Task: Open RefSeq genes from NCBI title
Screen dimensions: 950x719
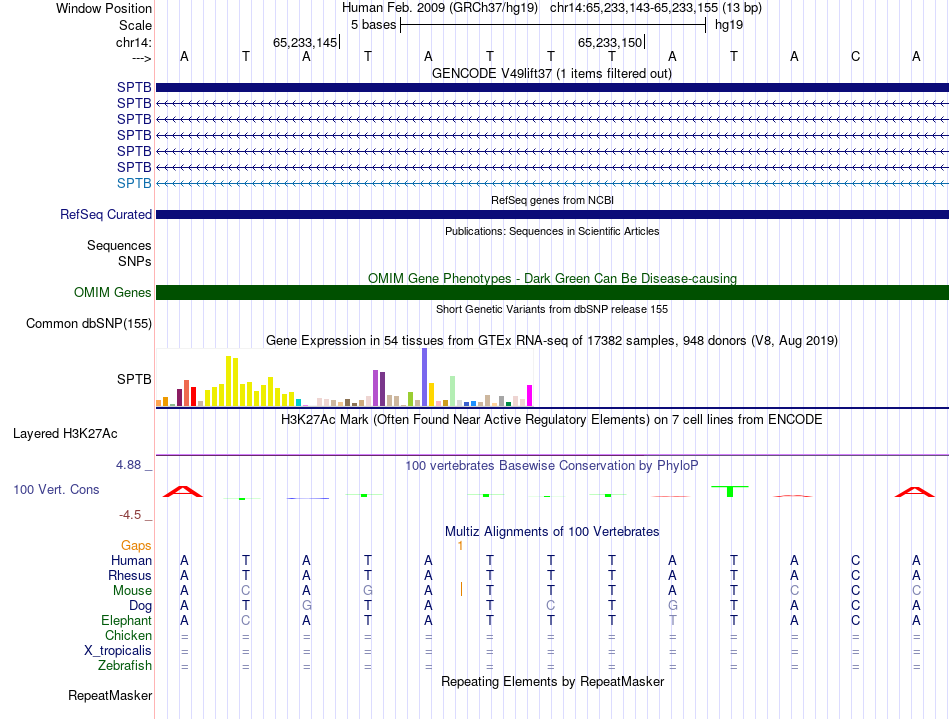Action: (x=552, y=200)
